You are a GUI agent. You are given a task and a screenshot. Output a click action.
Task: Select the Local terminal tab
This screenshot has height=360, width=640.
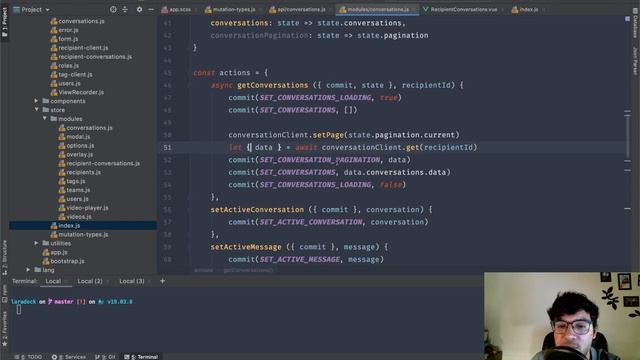pyautogui.click(x=53, y=281)
